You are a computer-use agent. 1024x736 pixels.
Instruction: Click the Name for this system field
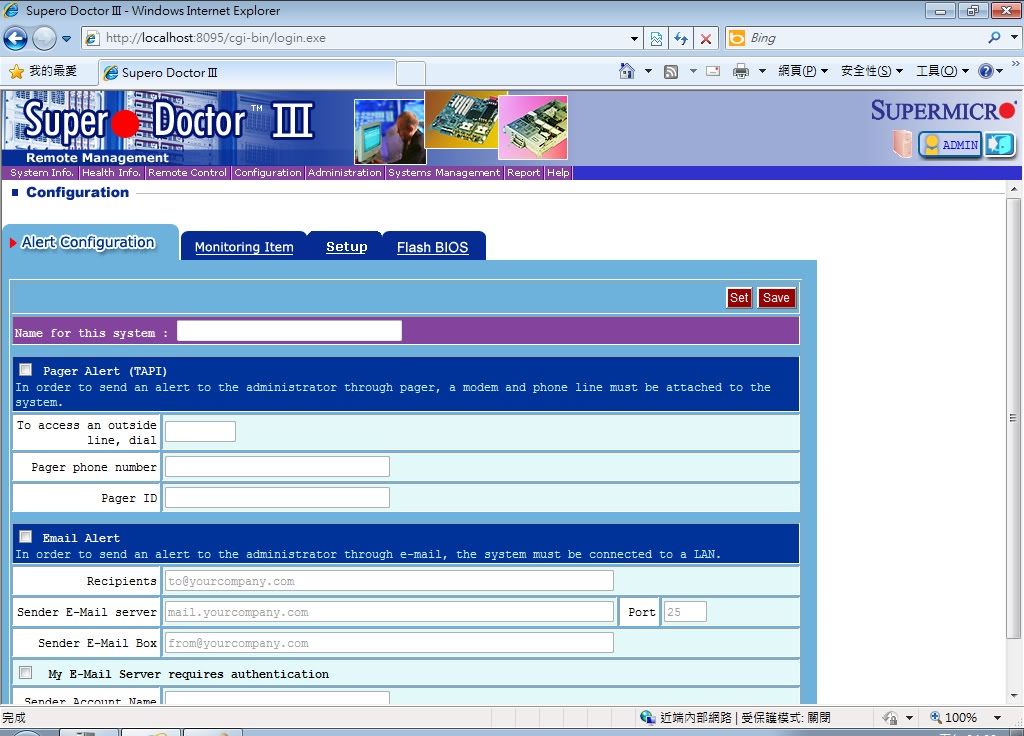point(289,330)
